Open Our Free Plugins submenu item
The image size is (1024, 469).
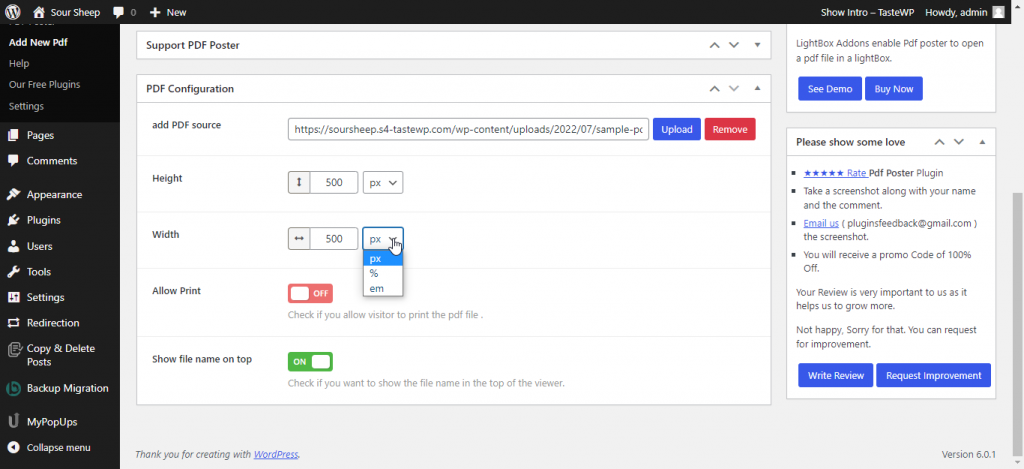(44, 85)
